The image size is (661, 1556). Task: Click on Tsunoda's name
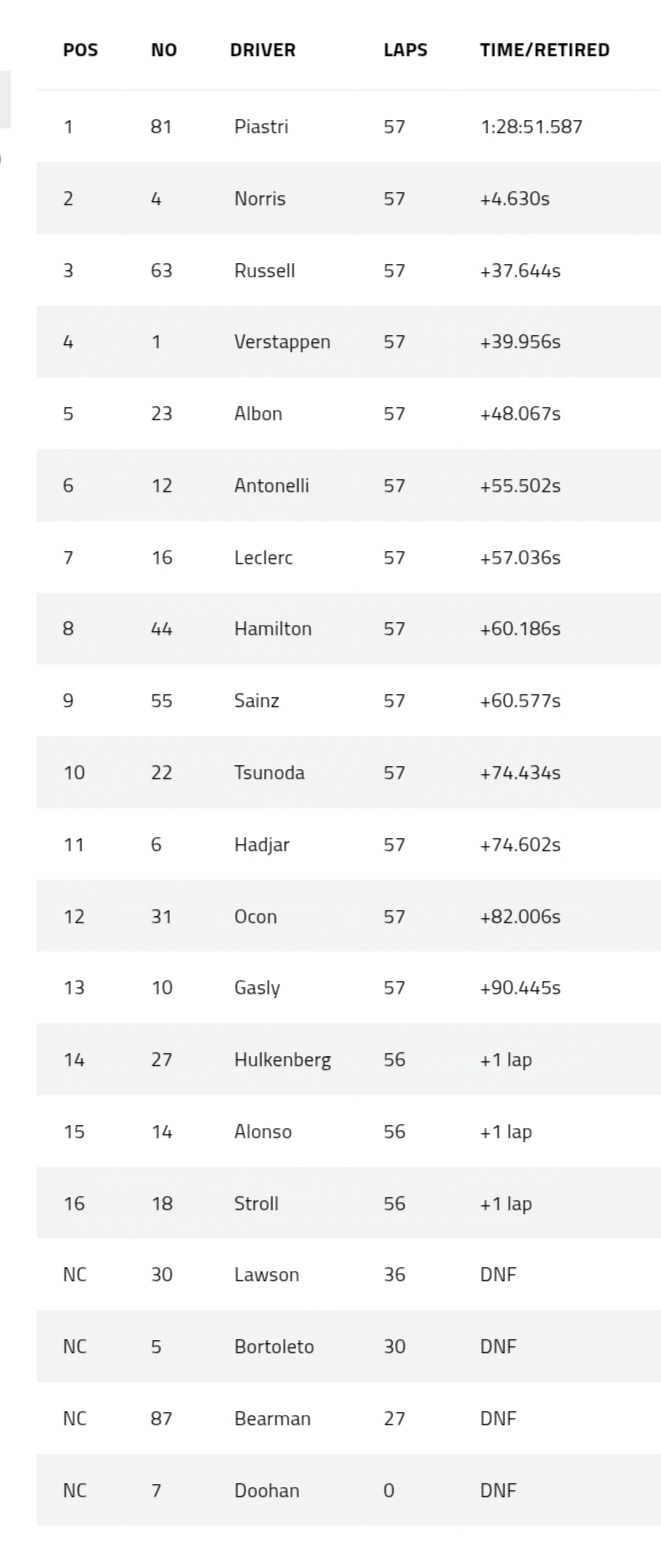tap(269, 773)
